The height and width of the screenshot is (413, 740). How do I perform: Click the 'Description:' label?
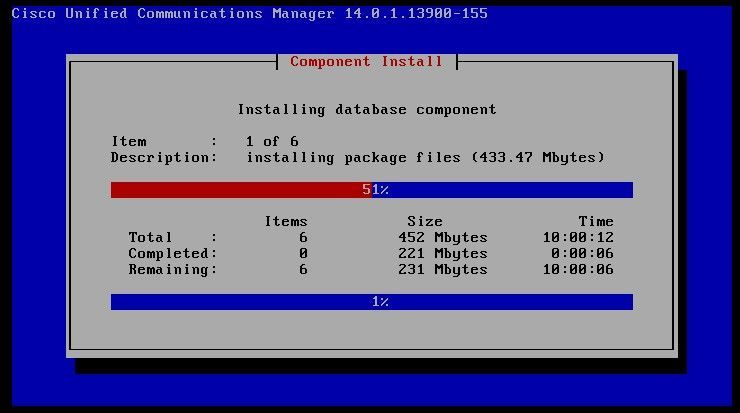[164, 158]
